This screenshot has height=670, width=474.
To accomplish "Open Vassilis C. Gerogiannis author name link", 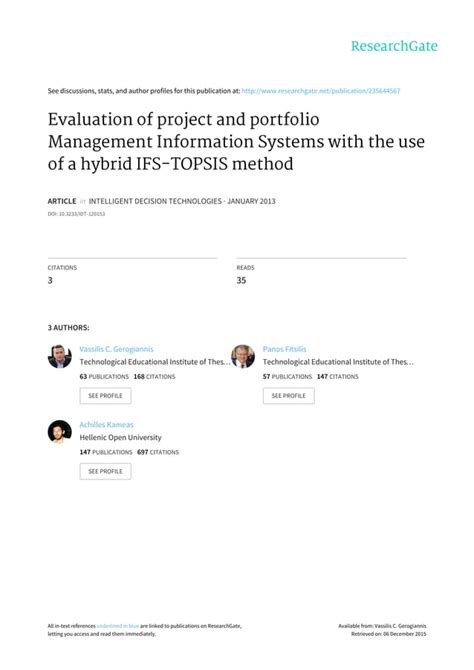I will (116, 349).
